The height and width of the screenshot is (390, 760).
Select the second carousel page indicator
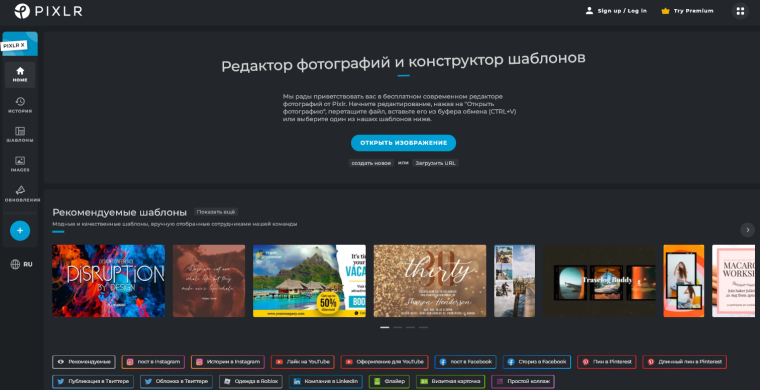click(x=397, y=328)
